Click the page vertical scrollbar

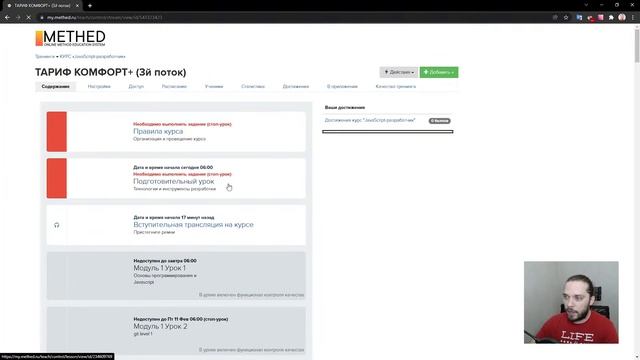coord(637,45)
